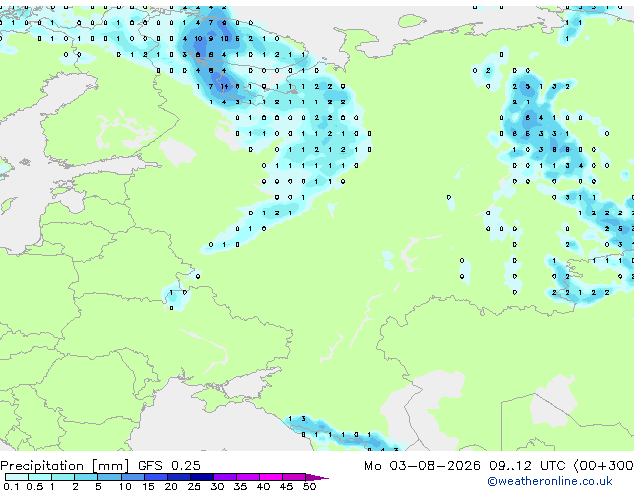The image size is (634, 490).
Task: Select the 25–30 mm dark blue swatch
Action: pos(202,477)
